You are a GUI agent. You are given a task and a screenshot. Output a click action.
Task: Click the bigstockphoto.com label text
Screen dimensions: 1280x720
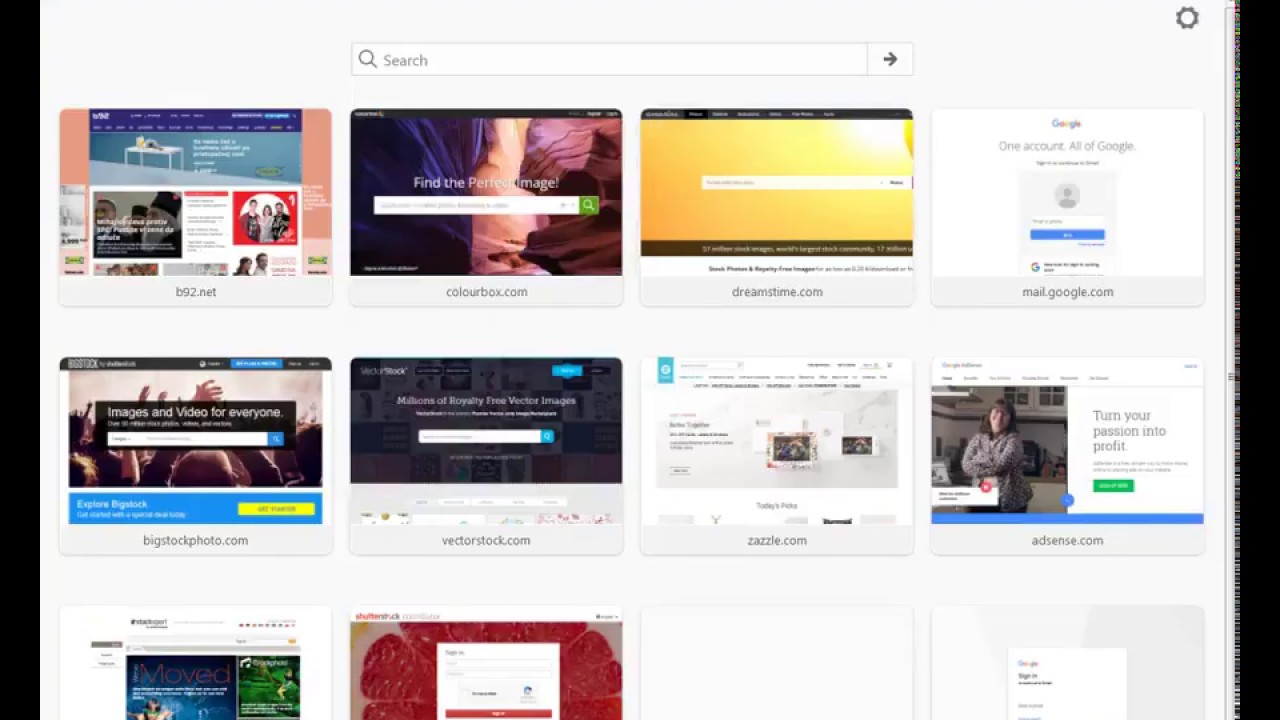tap(195, 541)
